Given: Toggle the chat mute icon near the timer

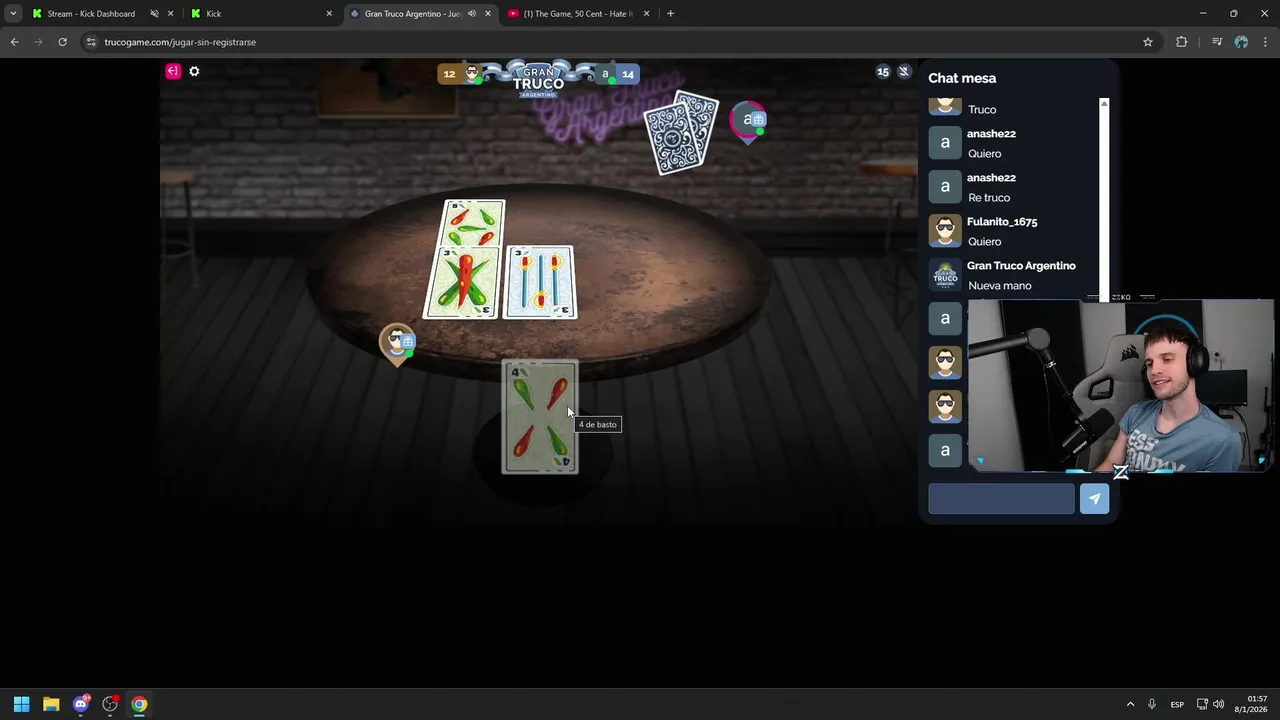Looking at the screenshot, I should pyautogui.click(x=904, y=72).
